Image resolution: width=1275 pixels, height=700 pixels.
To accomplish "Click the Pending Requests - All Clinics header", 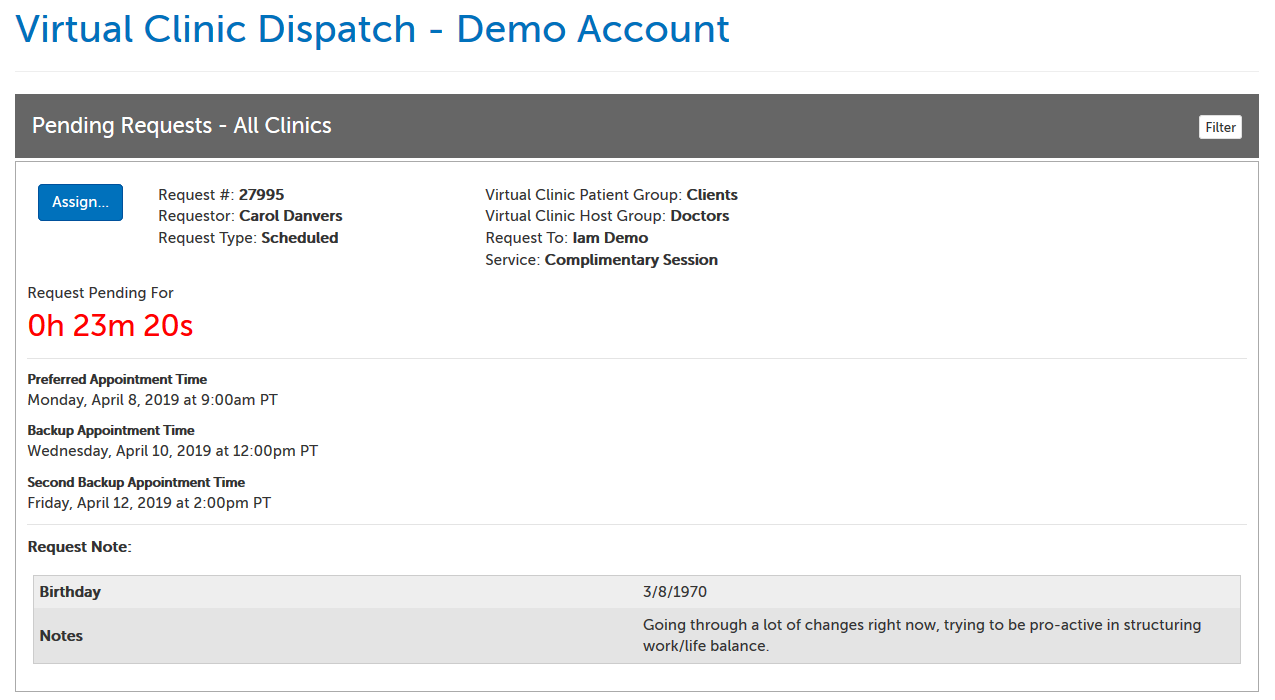I will click(181, 126).
